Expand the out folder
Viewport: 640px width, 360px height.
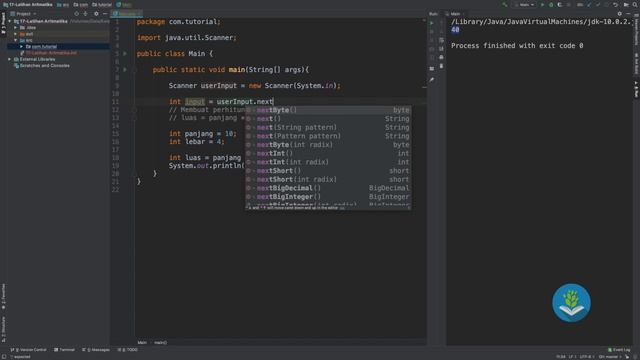coord(16,34)
